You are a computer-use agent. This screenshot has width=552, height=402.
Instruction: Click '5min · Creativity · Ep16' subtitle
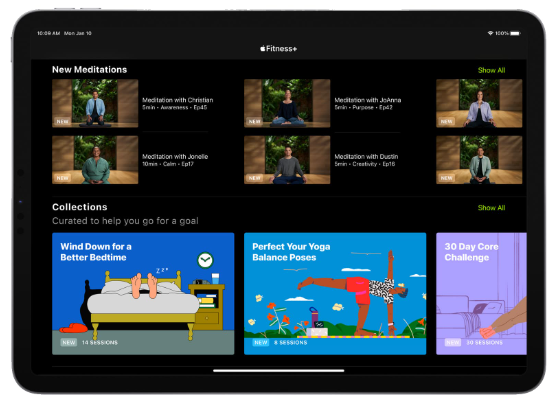pos(365,164)
